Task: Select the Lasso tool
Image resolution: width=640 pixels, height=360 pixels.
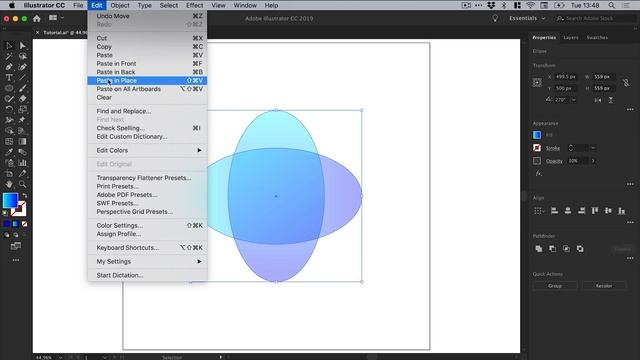Action: tap(22, 56)
